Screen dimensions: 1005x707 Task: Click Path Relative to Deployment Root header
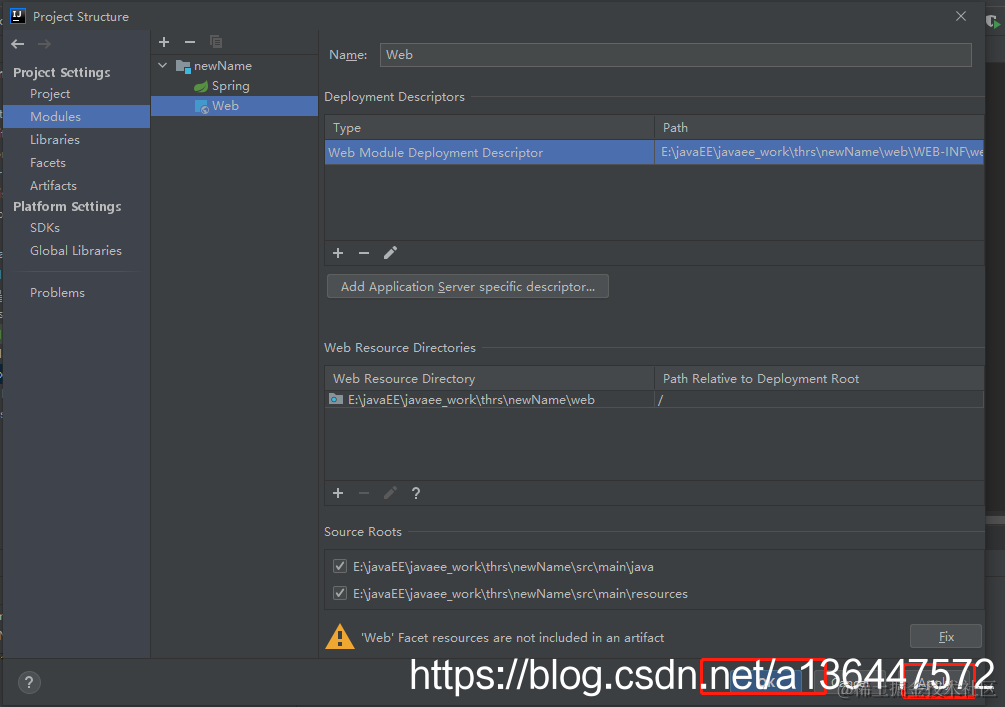click(819, 378)
